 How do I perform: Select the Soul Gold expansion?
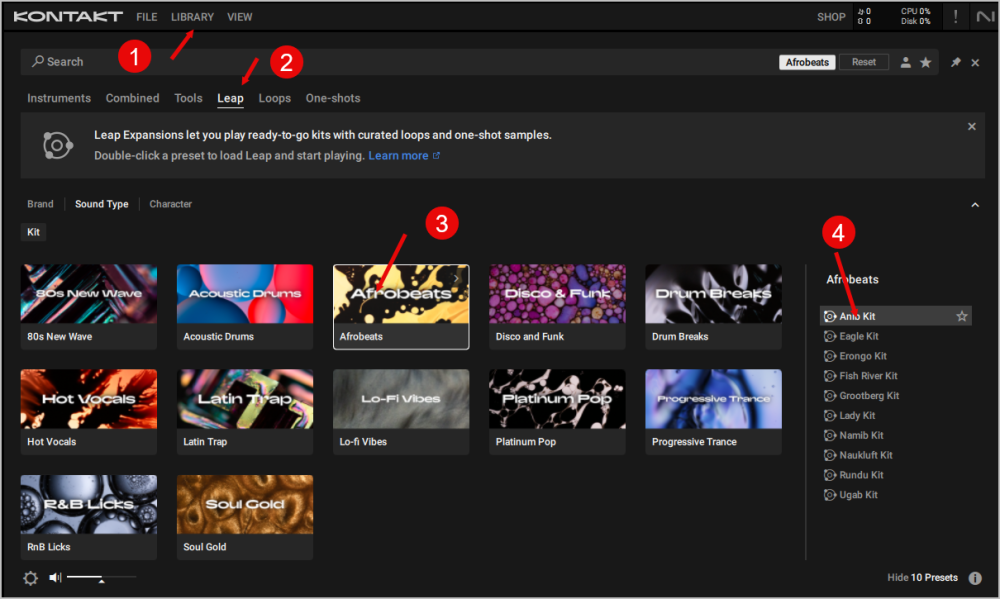(x=245, y=517)
